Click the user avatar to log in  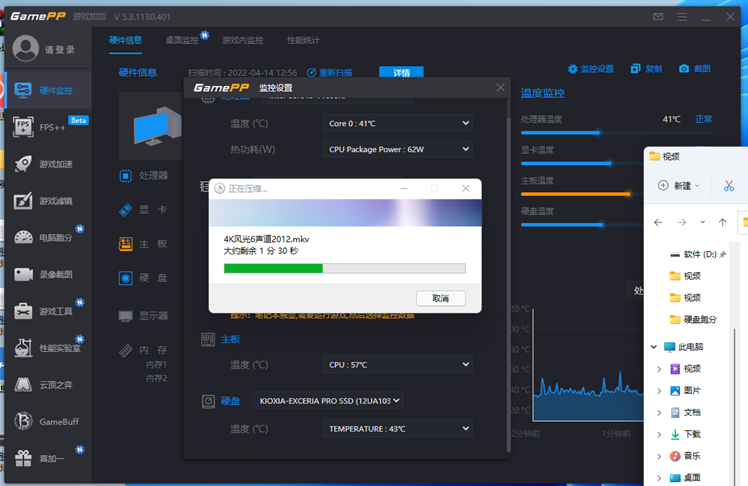coord(25,49)
